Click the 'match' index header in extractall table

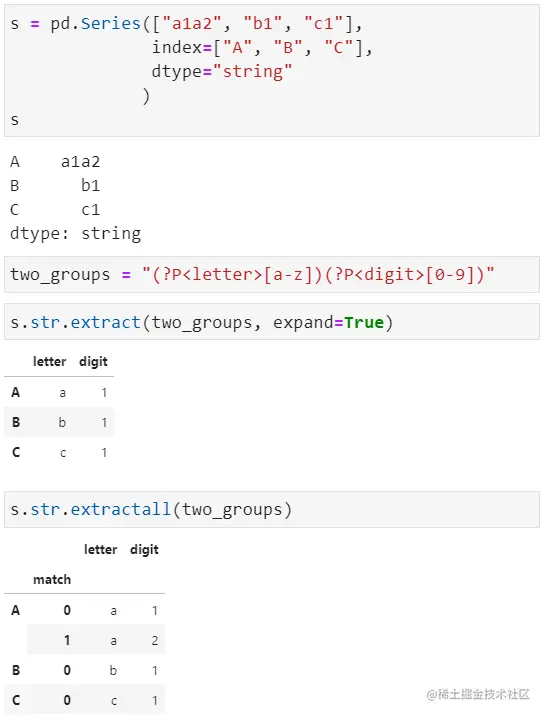[x=52, y=580]
